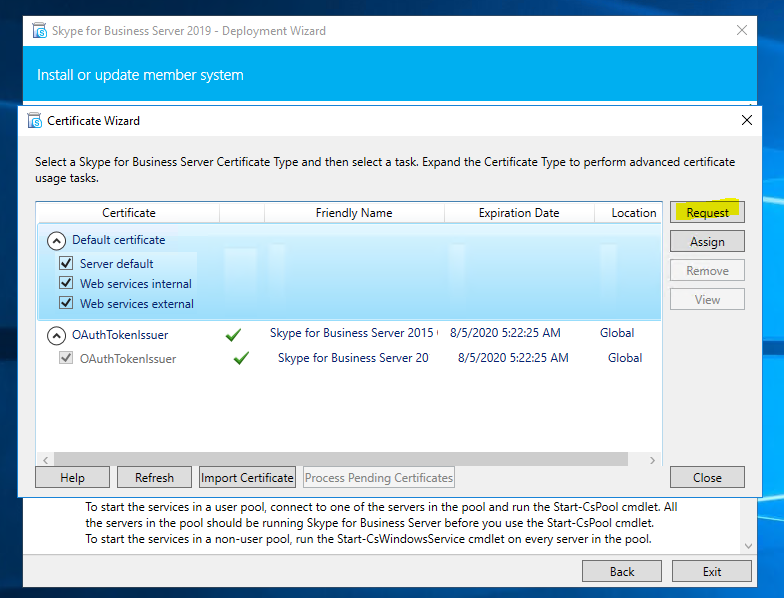Sort by the Expiration Date column
The width and height of the screenshot is (784, 598).
point(519,213)
